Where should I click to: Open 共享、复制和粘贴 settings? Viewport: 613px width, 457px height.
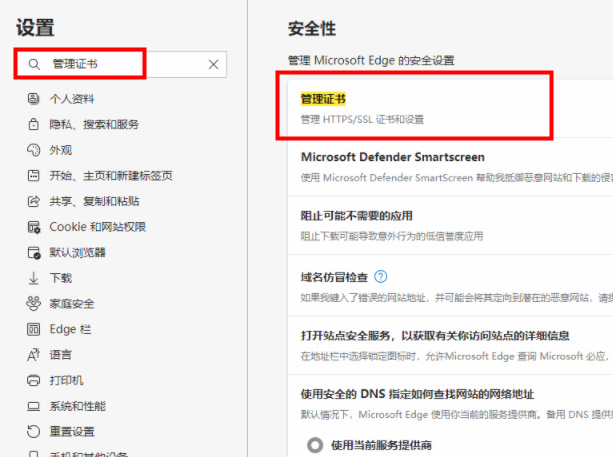[x=94, y=201]
